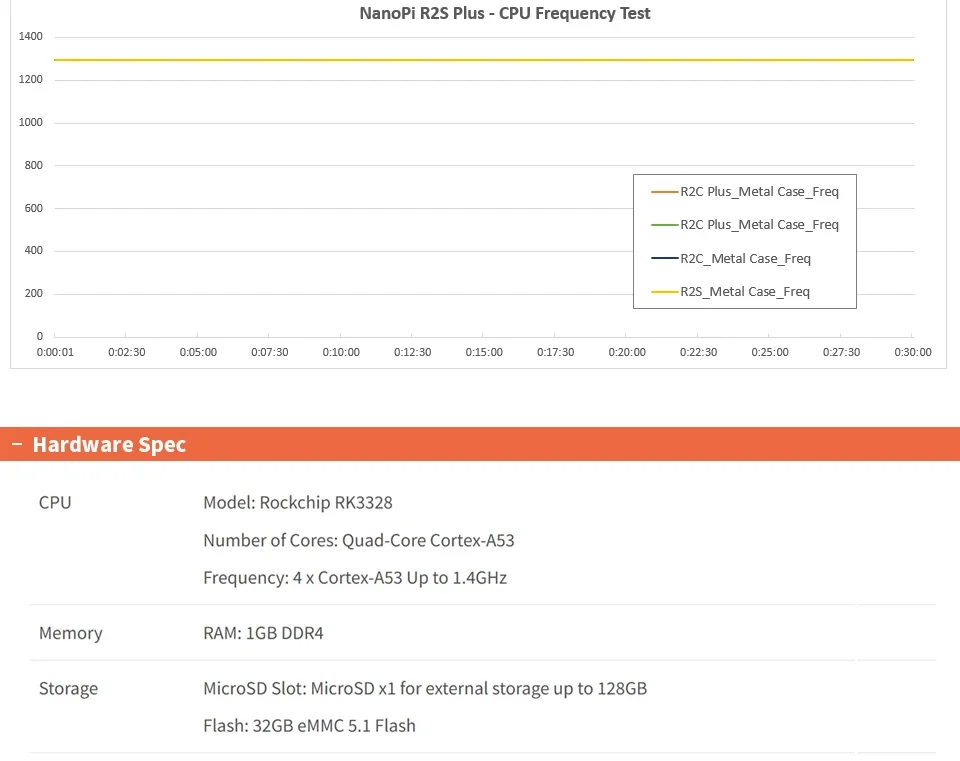The height and width of the screenshot is (761, 960).
Task: Click the yellow R2S legend line marker
Action: (x=664, y=292)
